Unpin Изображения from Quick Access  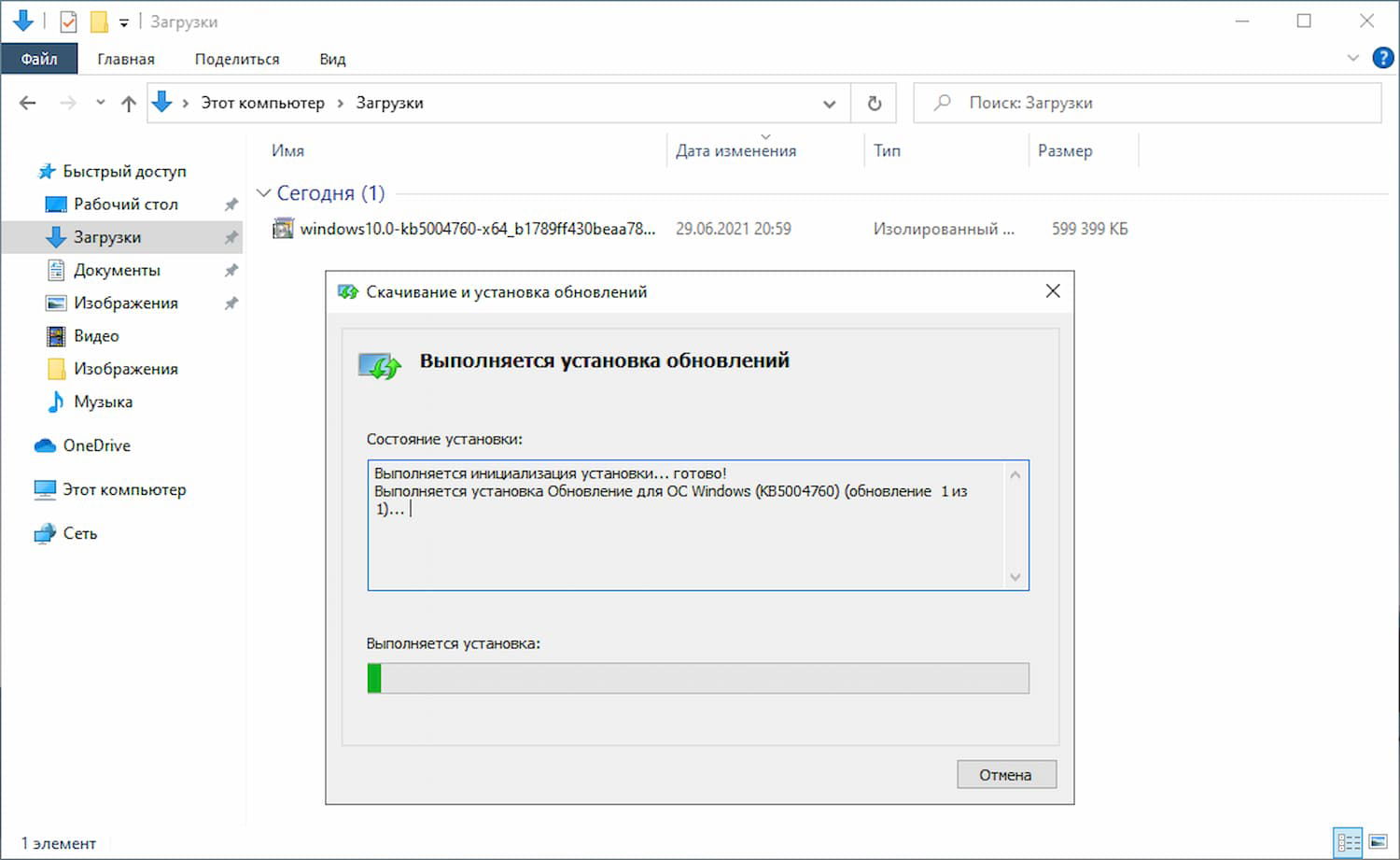tap(231, 303)
